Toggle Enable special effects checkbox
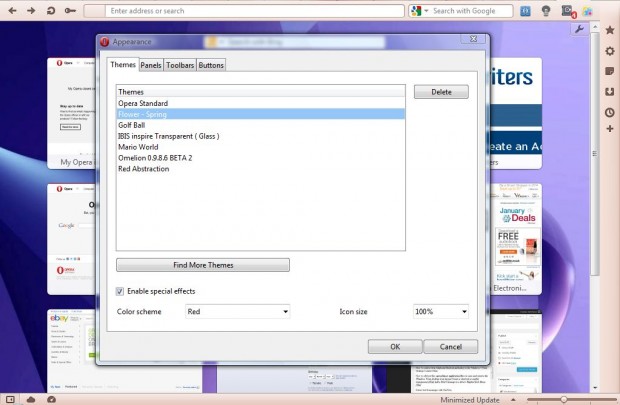The image size is (620, 405). (x=119, y=291)
